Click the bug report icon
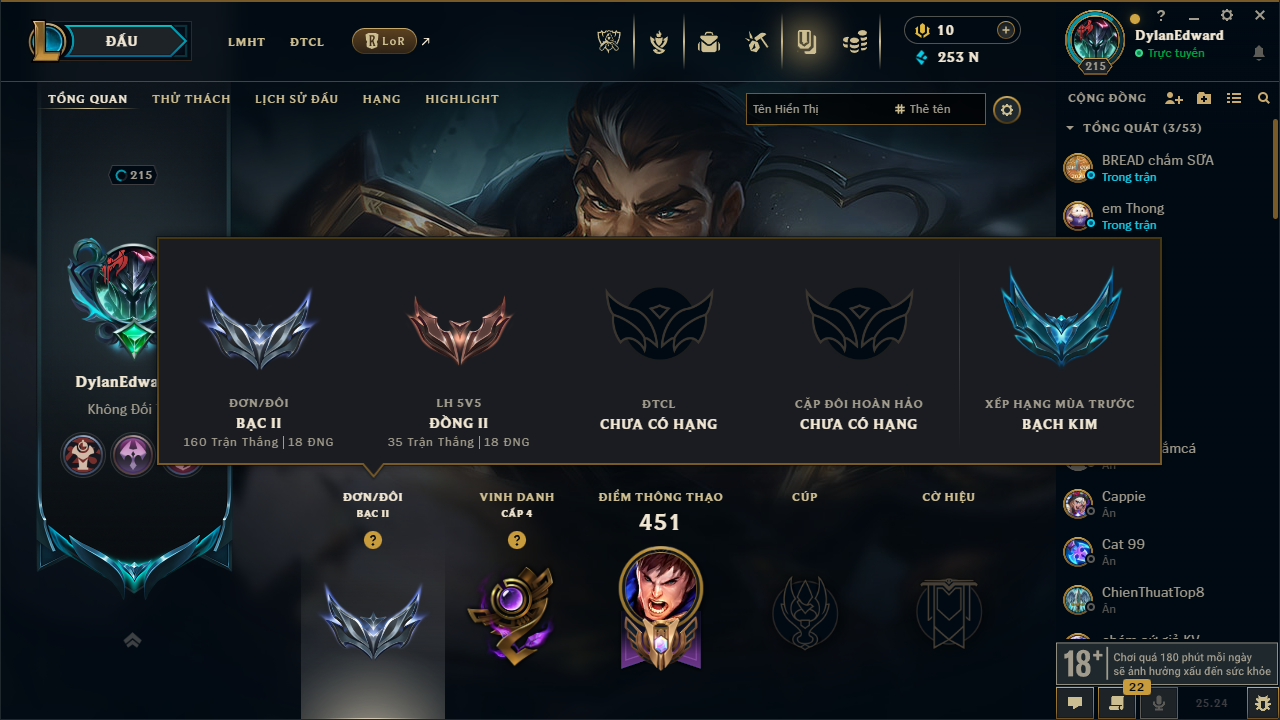The width and height of the screenshot is (1280, 720). pyautogui.click(x=1262, y=703)
